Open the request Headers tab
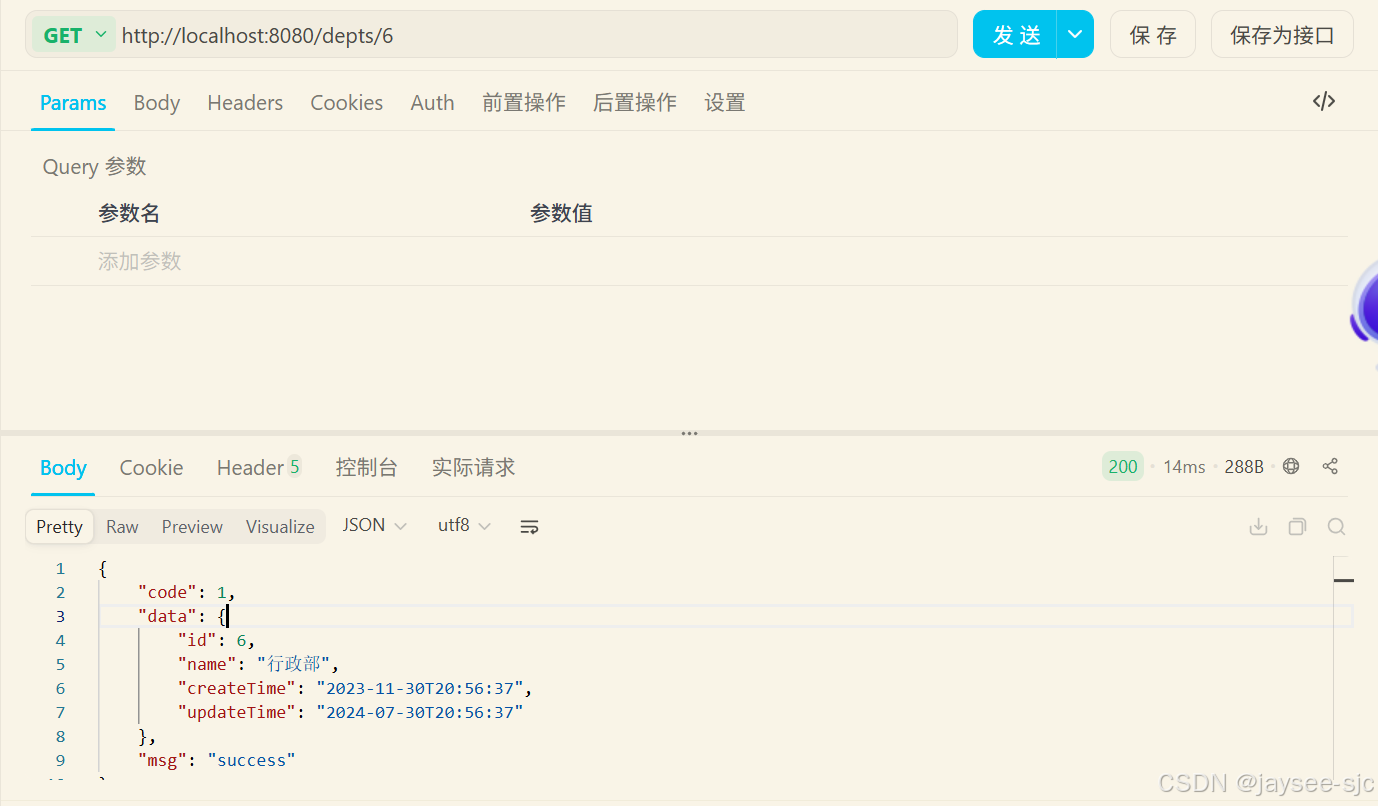The height and width of the screenshot is (806, 1378). [245, 103]
